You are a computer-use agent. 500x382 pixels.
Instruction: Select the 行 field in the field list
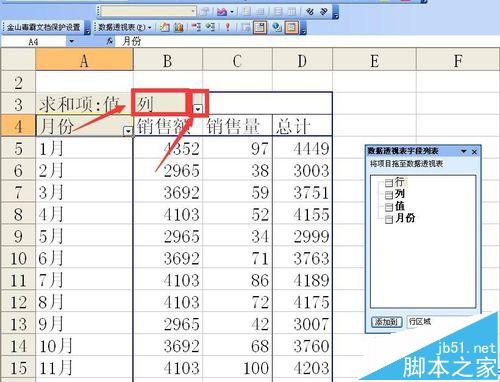(395, 182)
